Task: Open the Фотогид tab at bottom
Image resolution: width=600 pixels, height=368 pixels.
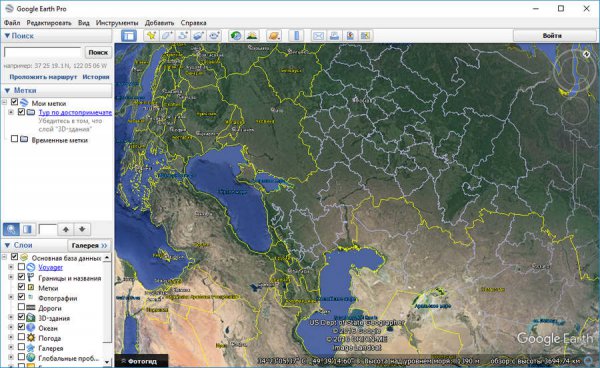Action: coord(142,361)
